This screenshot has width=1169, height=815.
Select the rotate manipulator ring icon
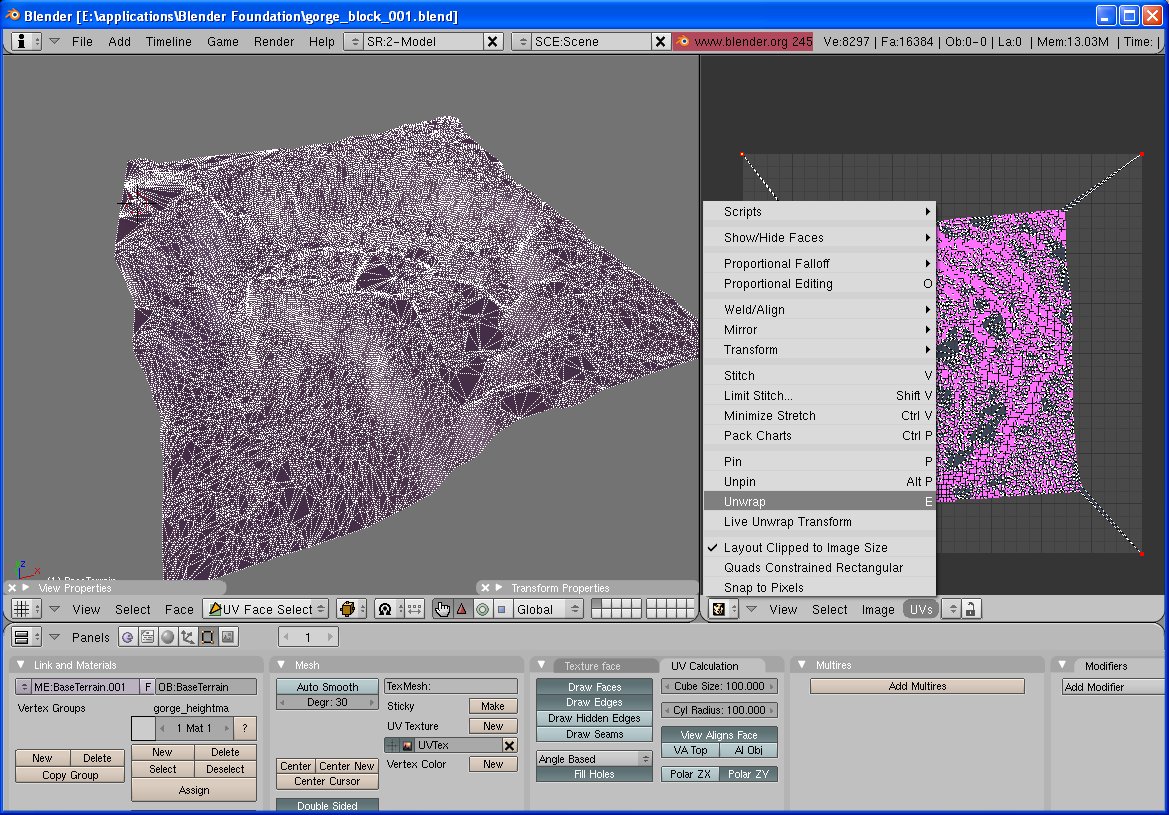[x=482, y=609]
